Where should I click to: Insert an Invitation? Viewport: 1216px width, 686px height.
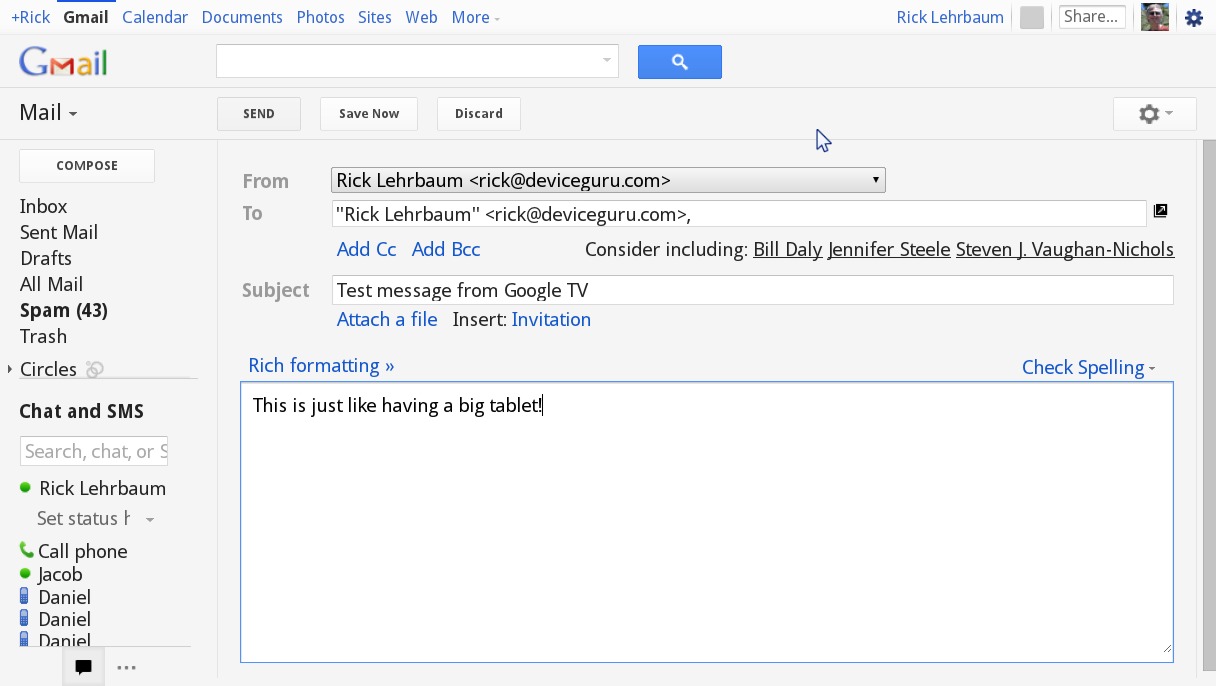[x=551, y=319]
